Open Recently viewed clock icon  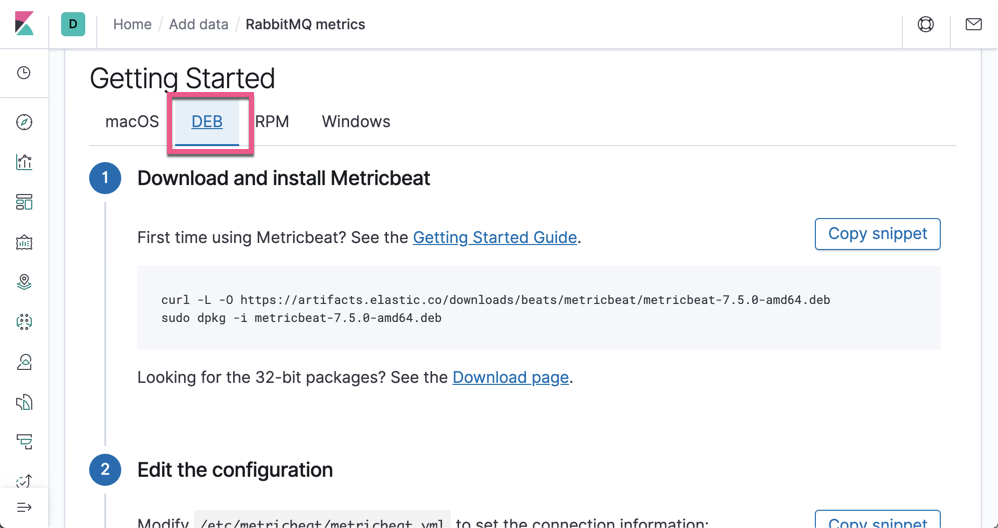(24, 73)
